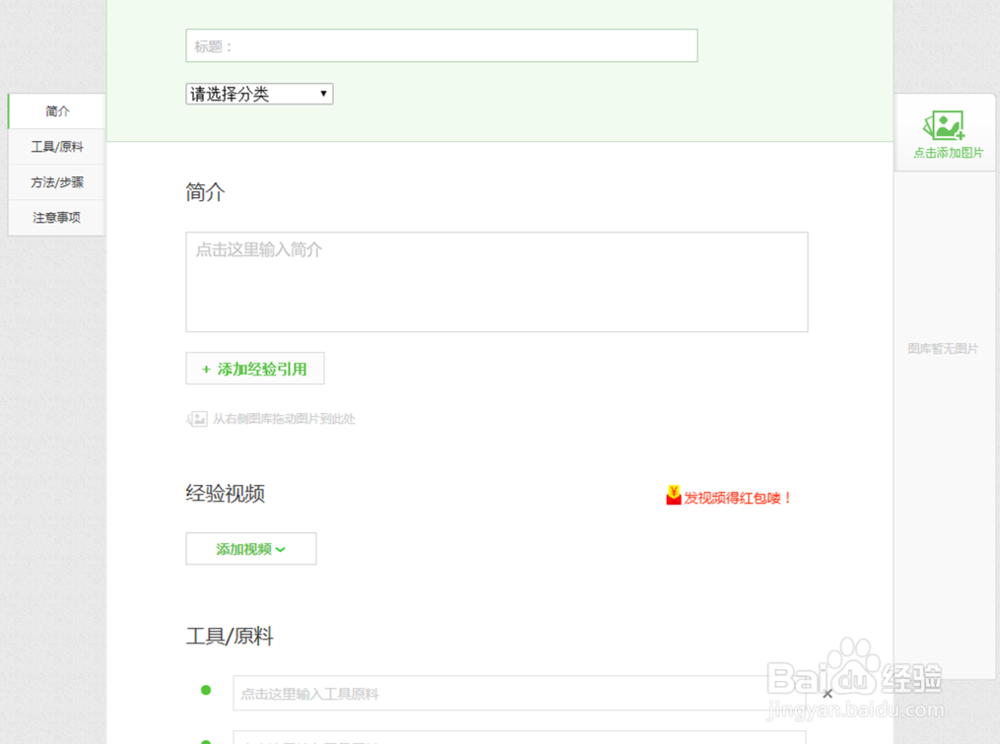Image resolution: width=1000 pixels, height=744 pixels.
Task: Click the red envelope icon beside 发视频得红包唛
Action: [671, 496]
